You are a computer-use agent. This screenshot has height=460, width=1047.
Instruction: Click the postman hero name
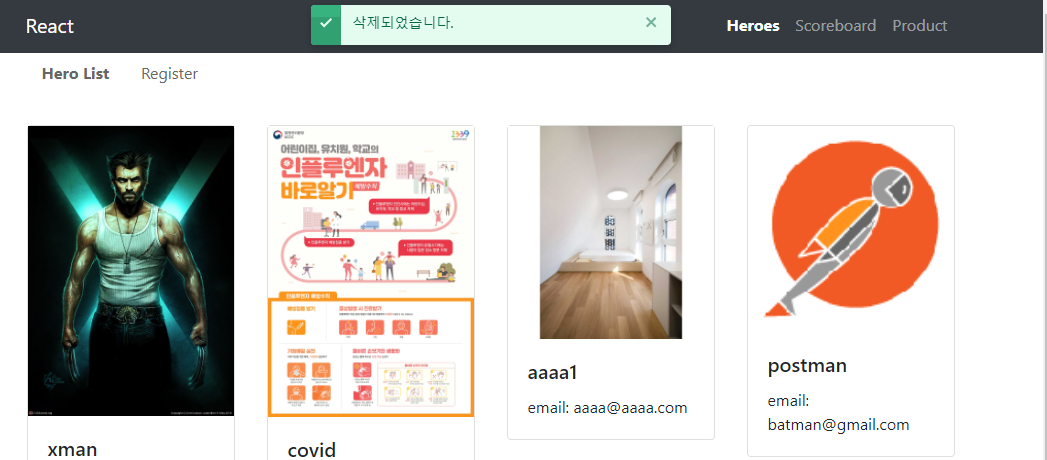807,366
